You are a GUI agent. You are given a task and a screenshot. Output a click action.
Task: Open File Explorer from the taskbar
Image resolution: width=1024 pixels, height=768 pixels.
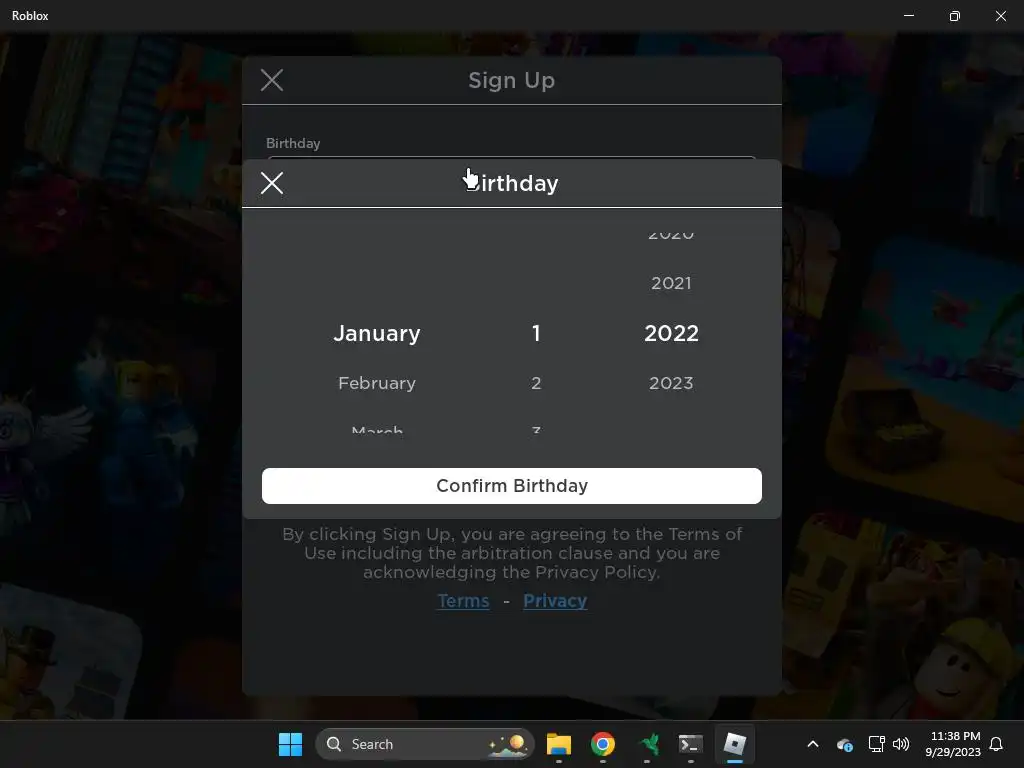558,744
